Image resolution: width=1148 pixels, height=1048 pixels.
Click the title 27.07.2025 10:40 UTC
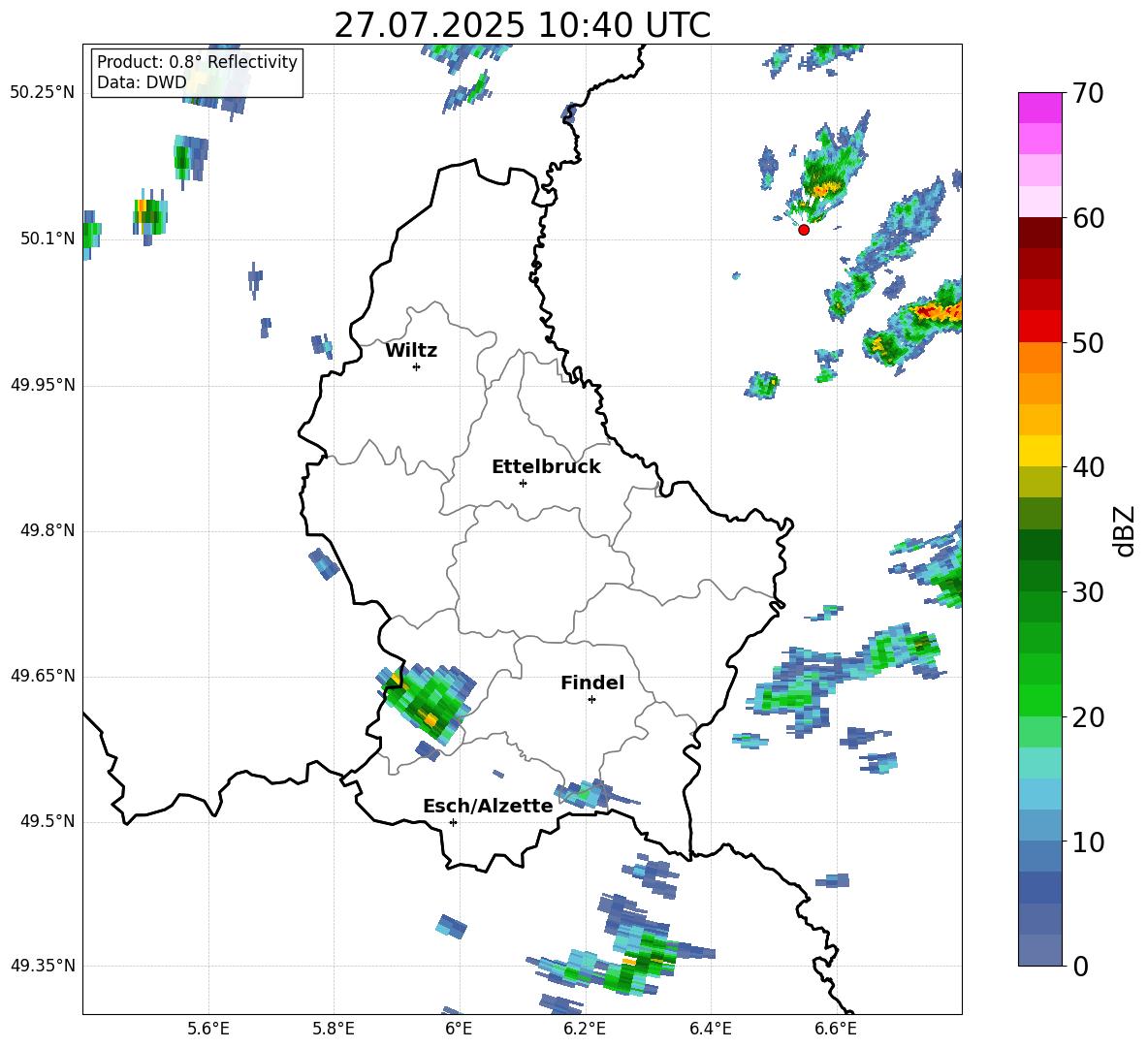click(x=522, y=25)
